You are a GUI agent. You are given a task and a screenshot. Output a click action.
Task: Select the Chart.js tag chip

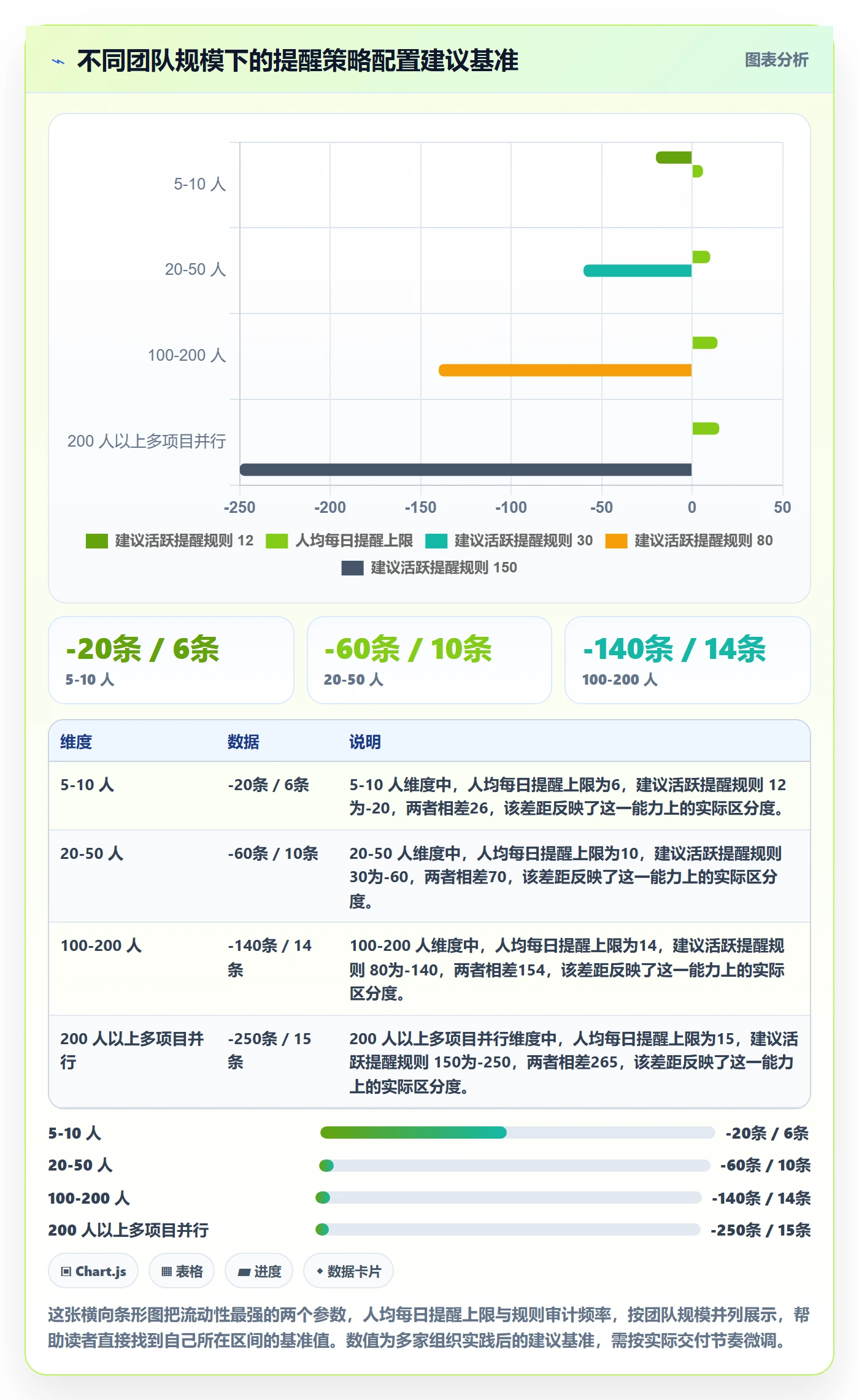[x=93, y=1271]
